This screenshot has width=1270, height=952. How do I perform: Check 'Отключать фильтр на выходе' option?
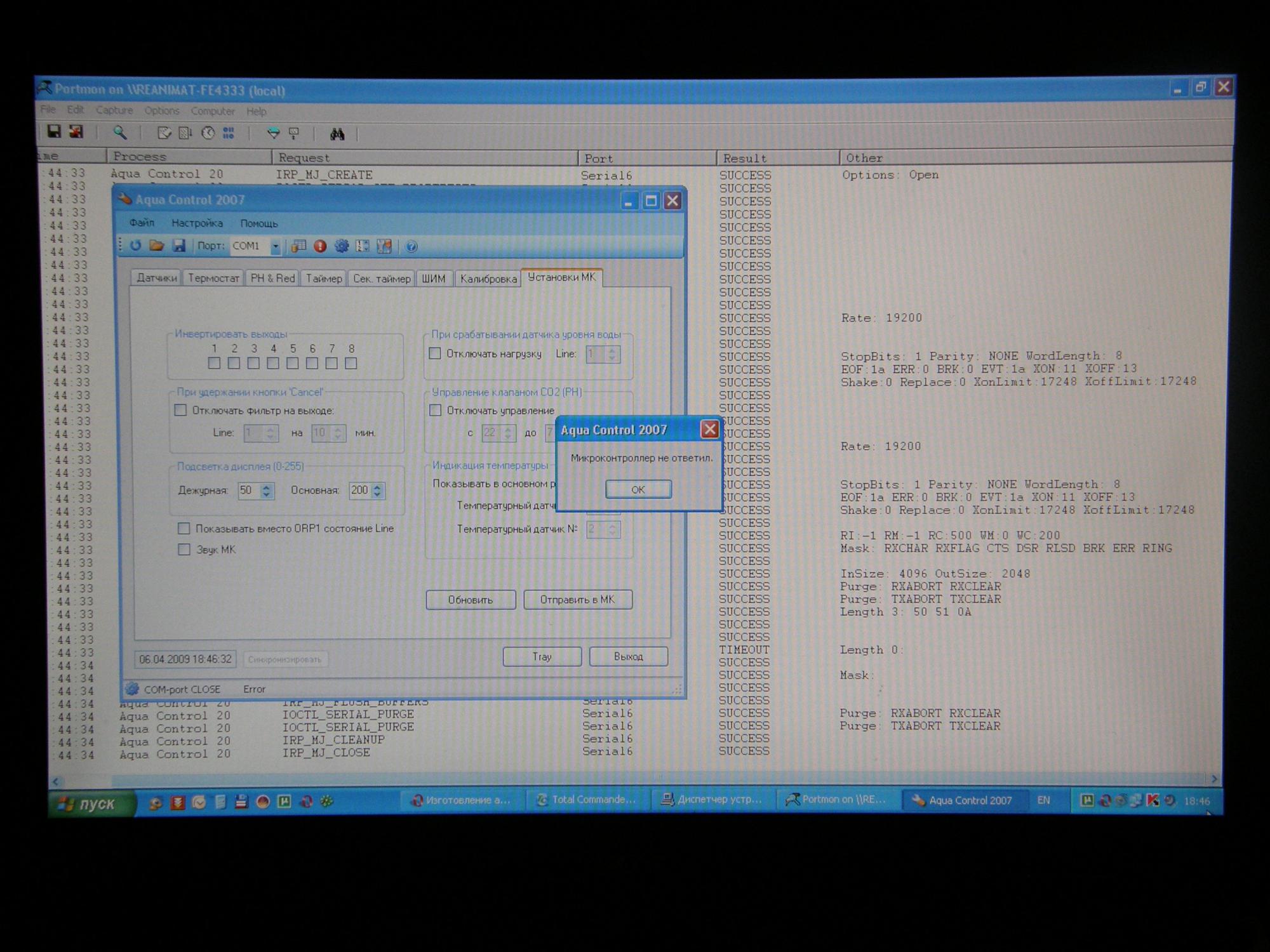[x=181, y=411]
